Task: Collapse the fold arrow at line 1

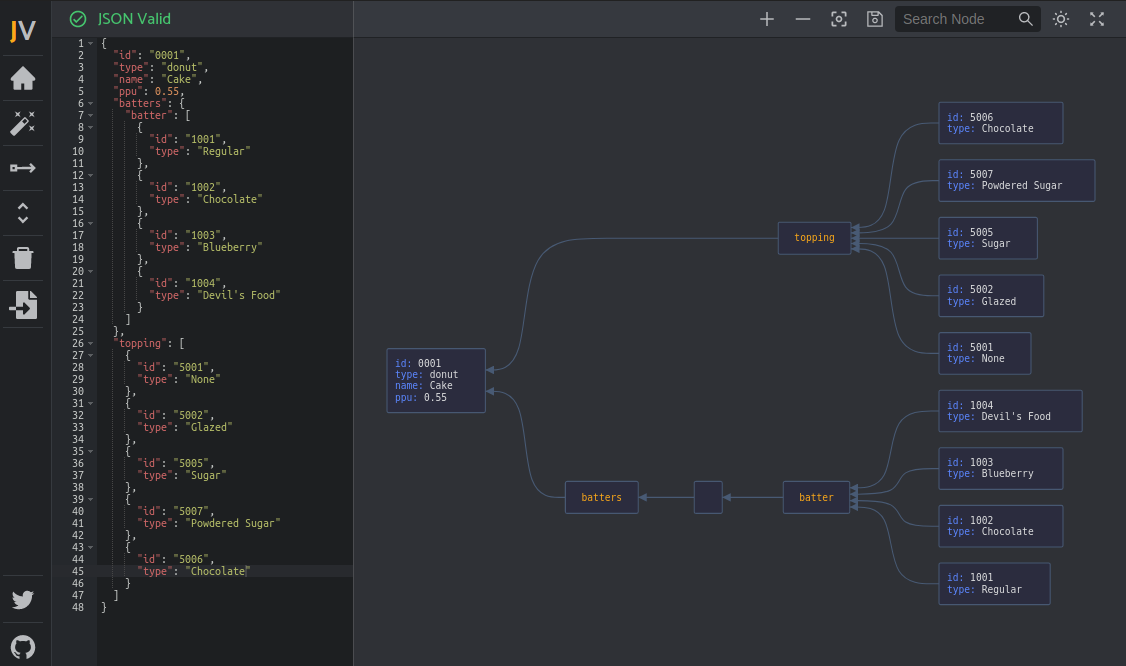Action: 91,43
